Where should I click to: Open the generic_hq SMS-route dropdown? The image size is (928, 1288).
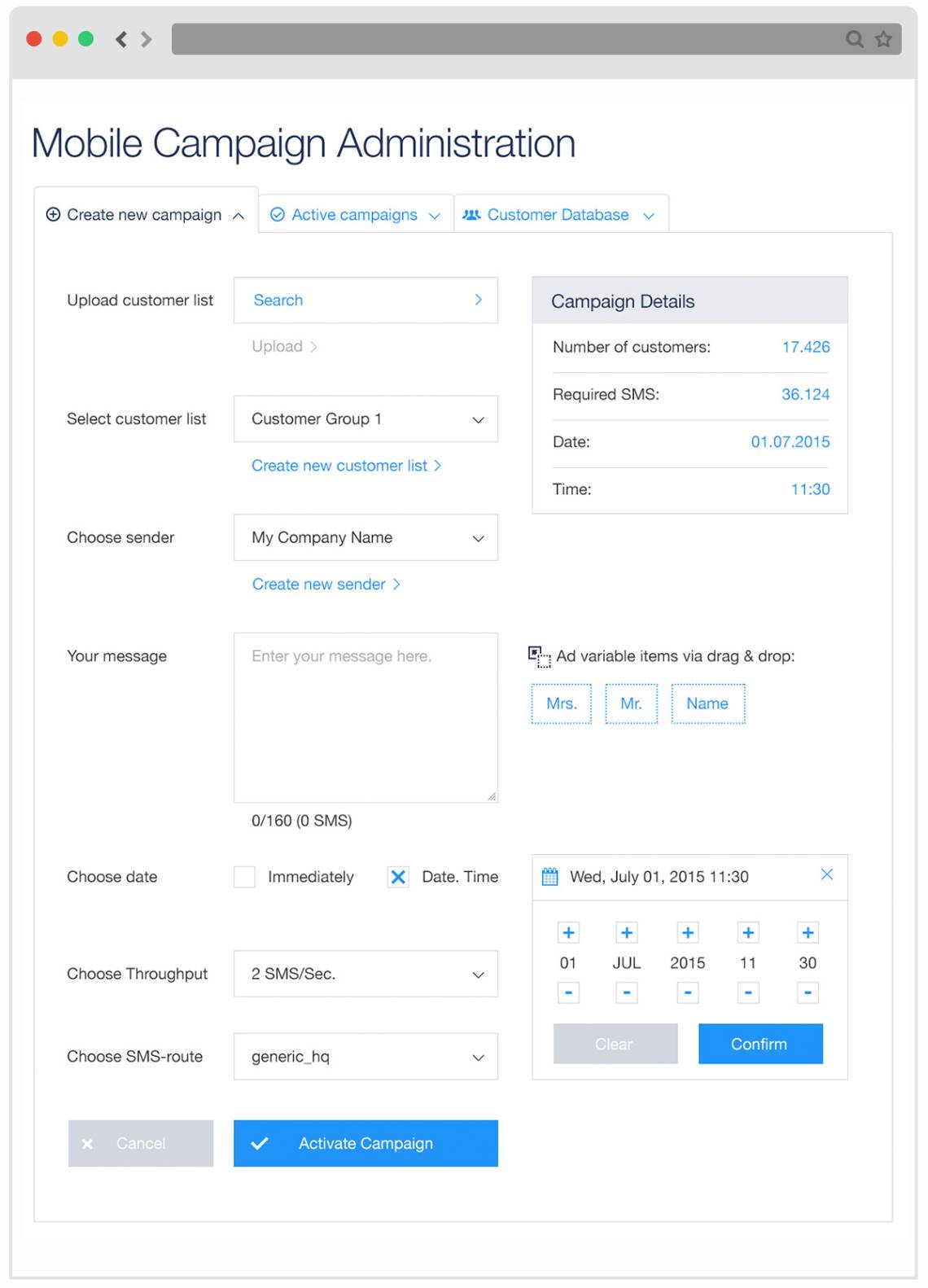pyautogui.click(x=366, y=1057)
